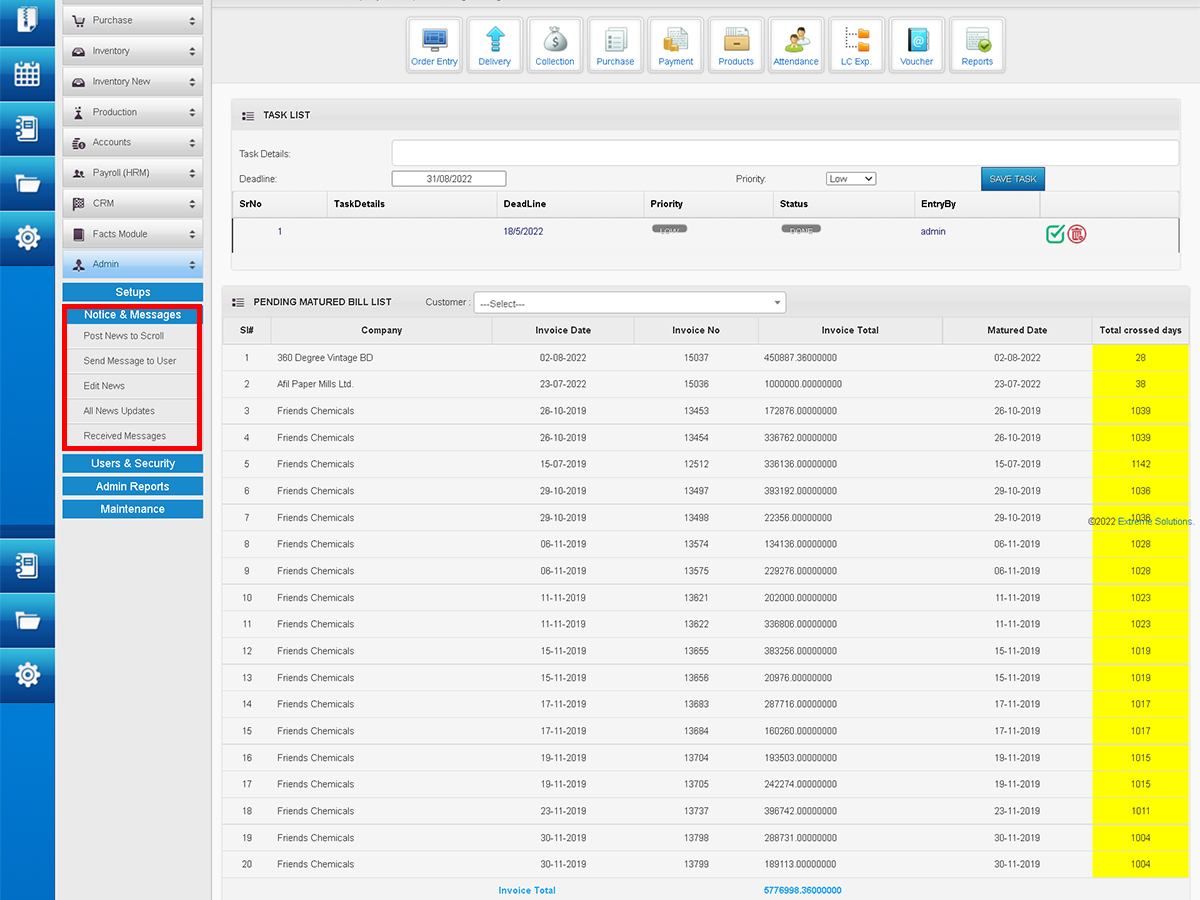The width and height of the screenshot is (1200, 900).
Task: Expand the Payroll (HRM) sidebar menu
Action: [133, 173]
